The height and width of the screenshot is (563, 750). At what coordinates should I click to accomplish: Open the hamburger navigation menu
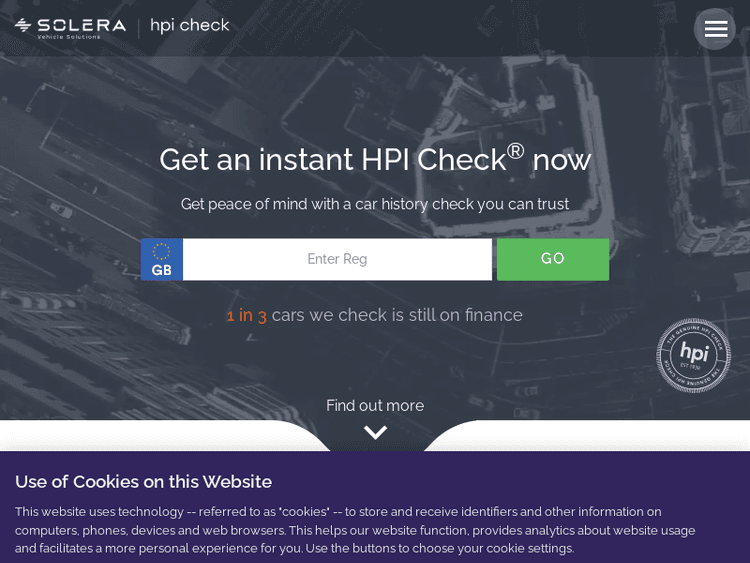click(715, 29)
